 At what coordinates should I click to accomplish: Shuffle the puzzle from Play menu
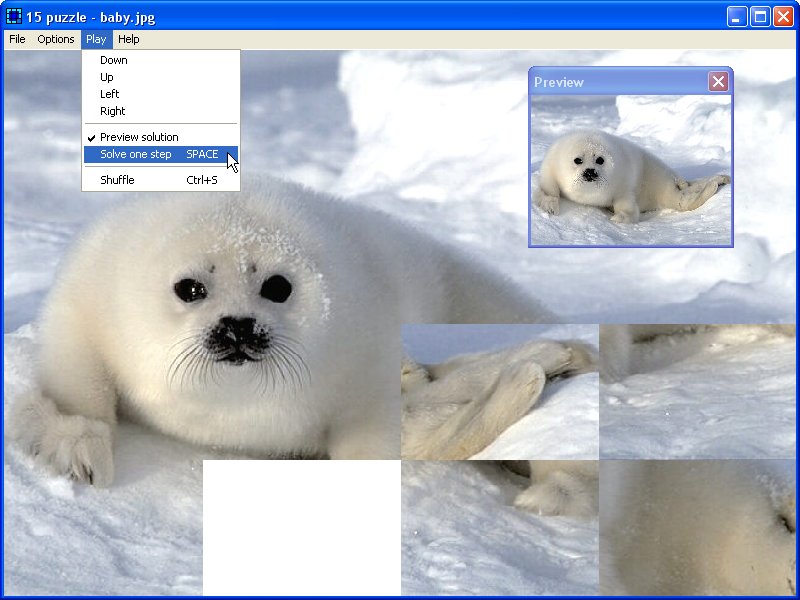tap(118, 180)
